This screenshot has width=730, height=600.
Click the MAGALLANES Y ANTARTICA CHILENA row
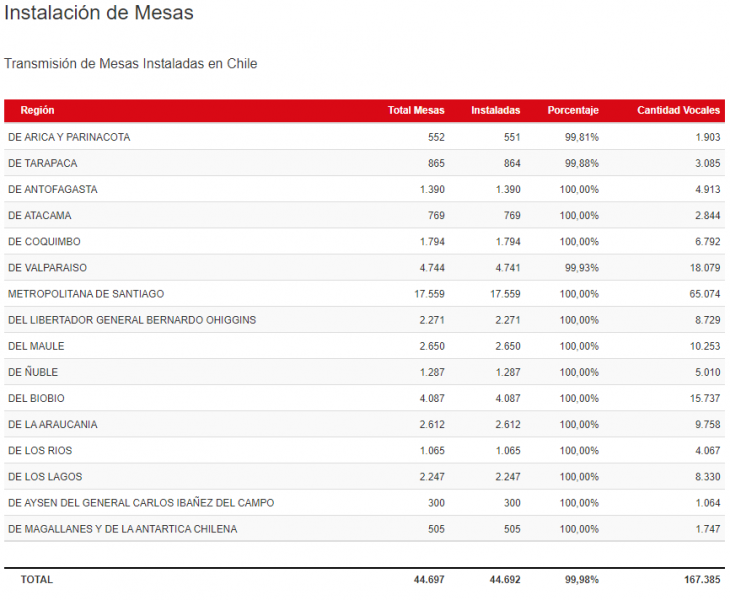122,529
